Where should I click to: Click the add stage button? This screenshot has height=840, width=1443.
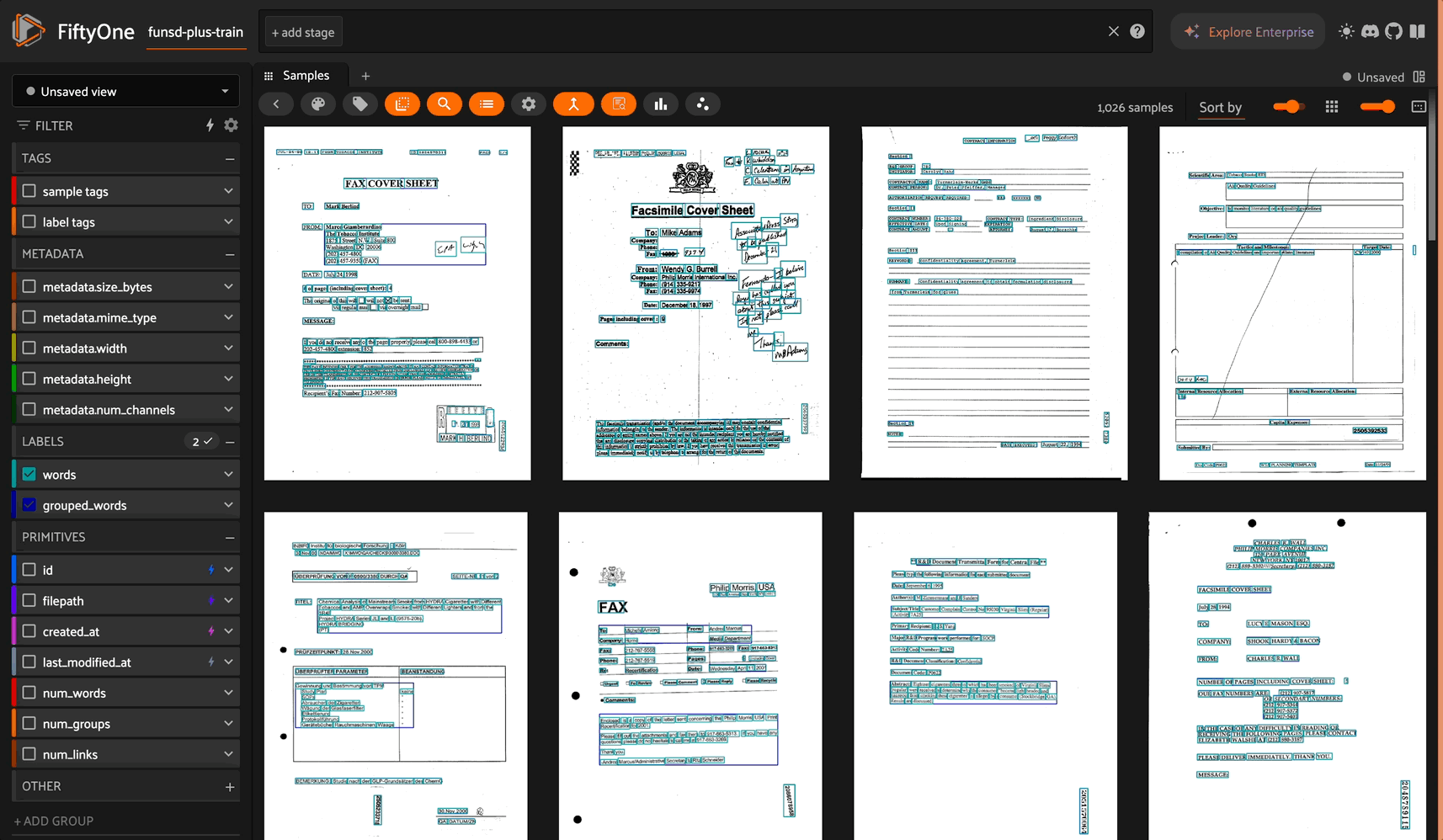click(303, 33)
